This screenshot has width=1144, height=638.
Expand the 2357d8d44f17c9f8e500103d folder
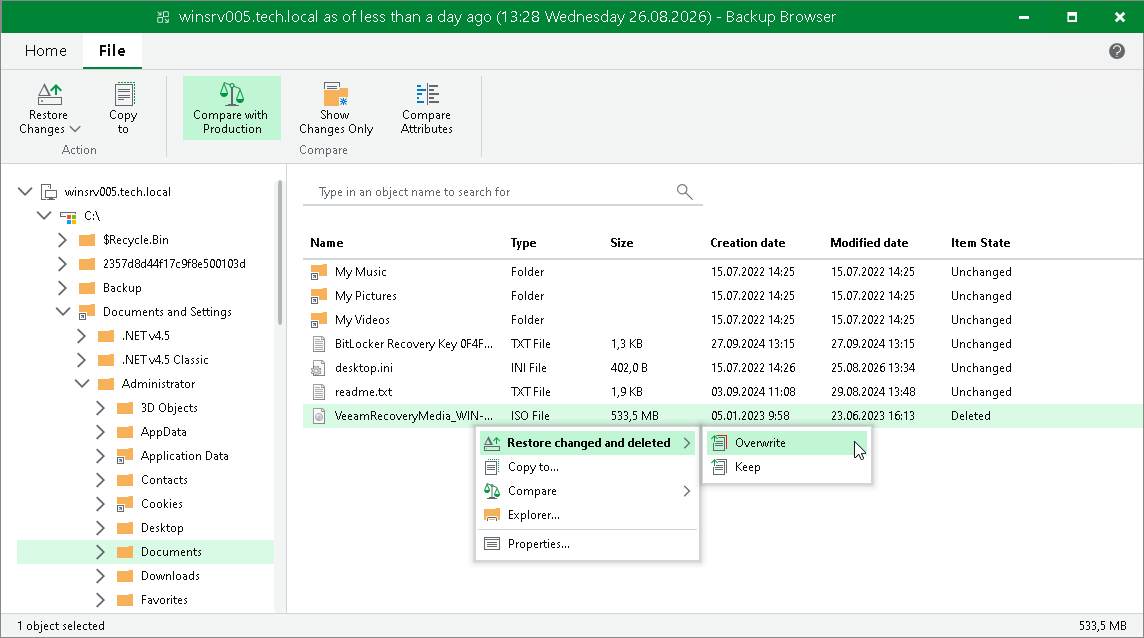pyautogui.click(x=63, y=264)
